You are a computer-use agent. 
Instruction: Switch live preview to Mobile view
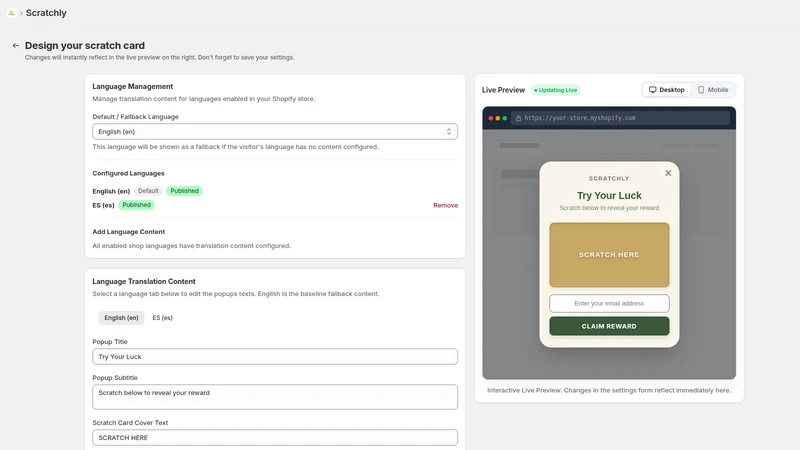pyautogui.click(x=713, y=90)
